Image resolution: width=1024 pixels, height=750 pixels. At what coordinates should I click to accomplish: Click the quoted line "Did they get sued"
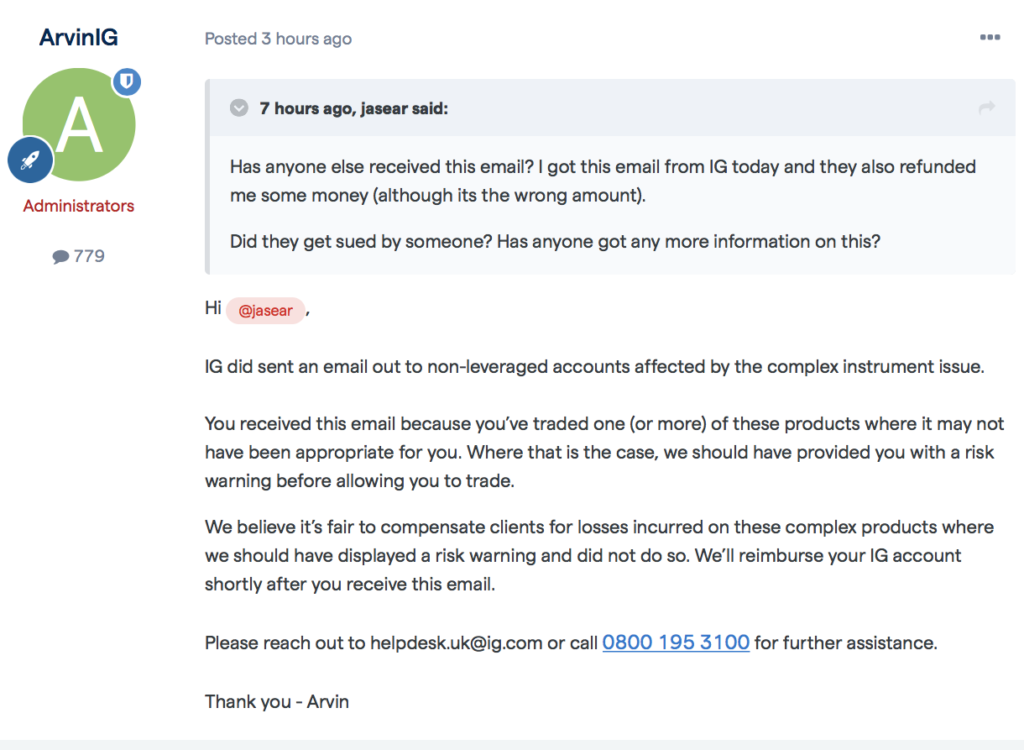coord(554,242)
